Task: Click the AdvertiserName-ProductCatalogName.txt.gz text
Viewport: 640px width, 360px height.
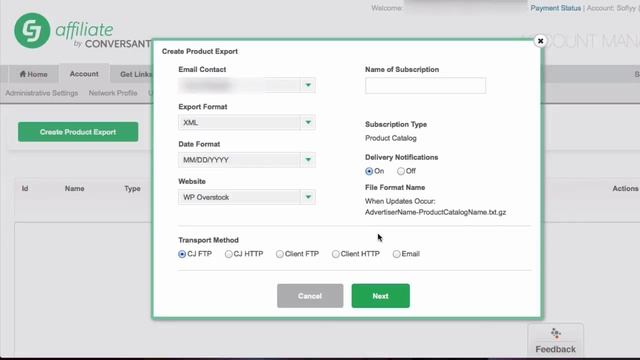Action: [436, 212]
